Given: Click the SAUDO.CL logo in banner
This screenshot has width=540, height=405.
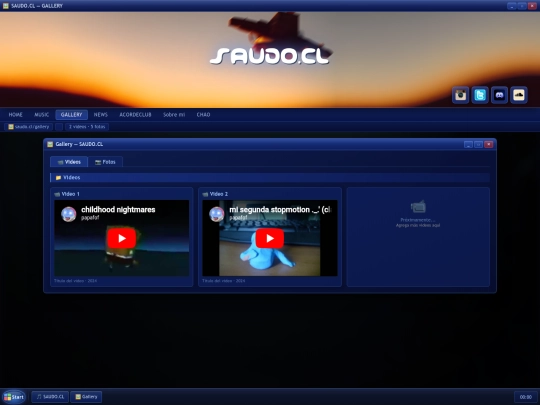Looking at the screenshot, I should 270,56.
